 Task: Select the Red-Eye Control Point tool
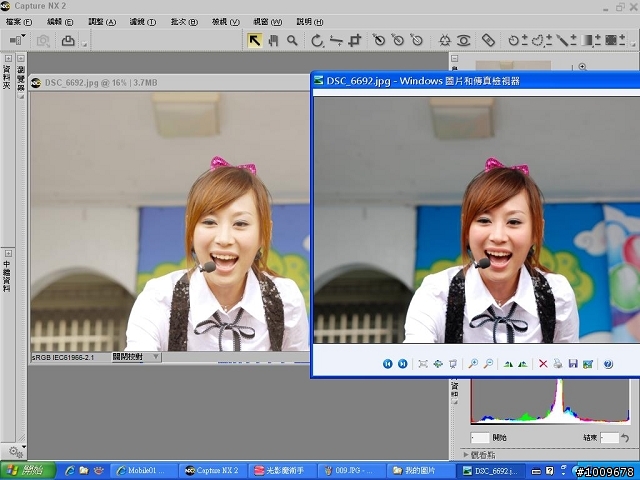pyautogui.click(x=464, y=40)
